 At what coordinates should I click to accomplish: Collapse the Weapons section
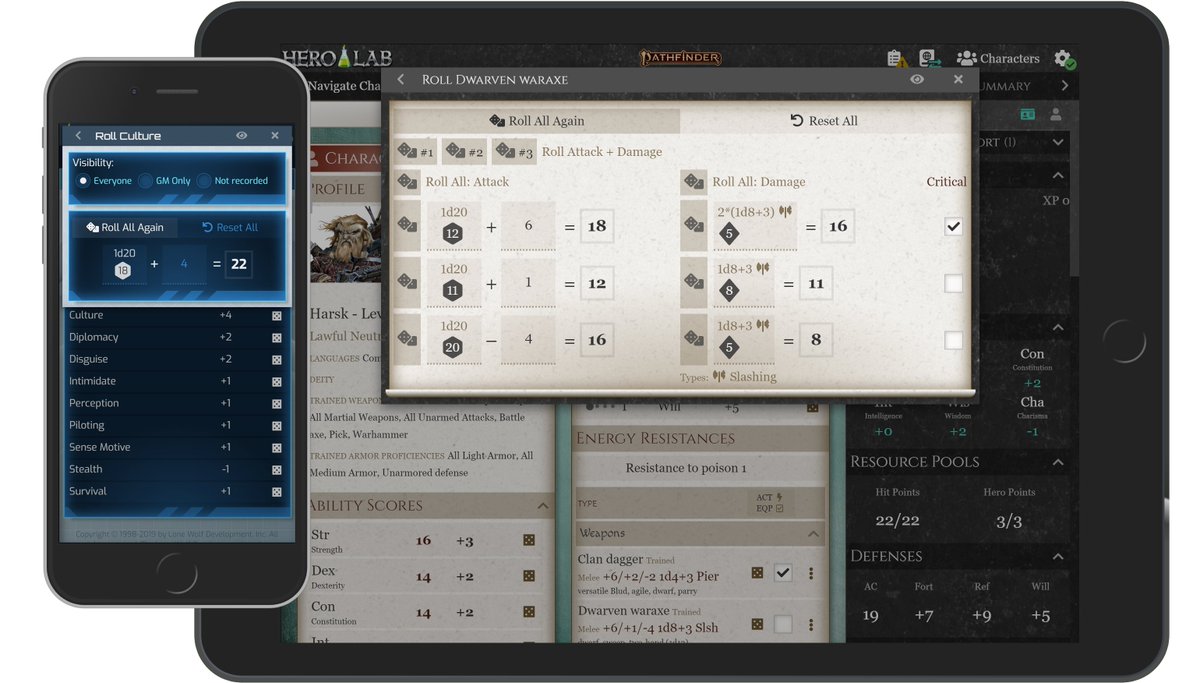coord(814,534)
